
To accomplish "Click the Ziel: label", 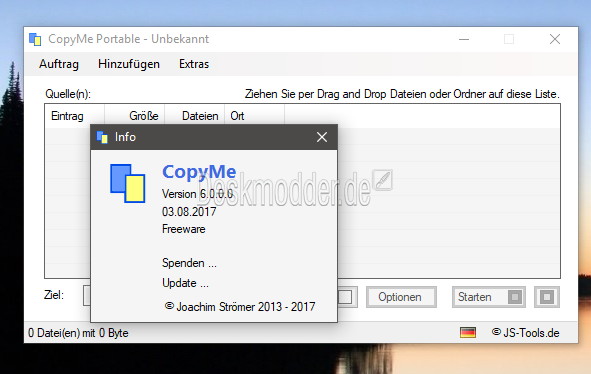I will pos(54,295).
